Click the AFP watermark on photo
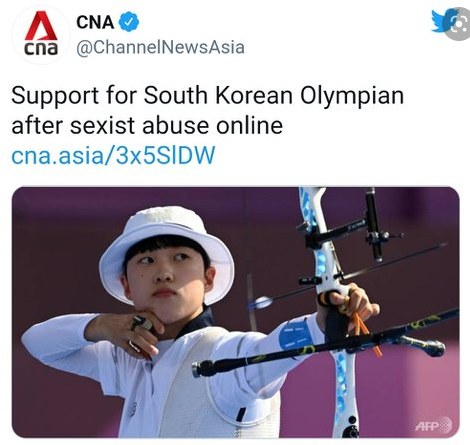The image size is (470, 445). [x=433, y=425]
